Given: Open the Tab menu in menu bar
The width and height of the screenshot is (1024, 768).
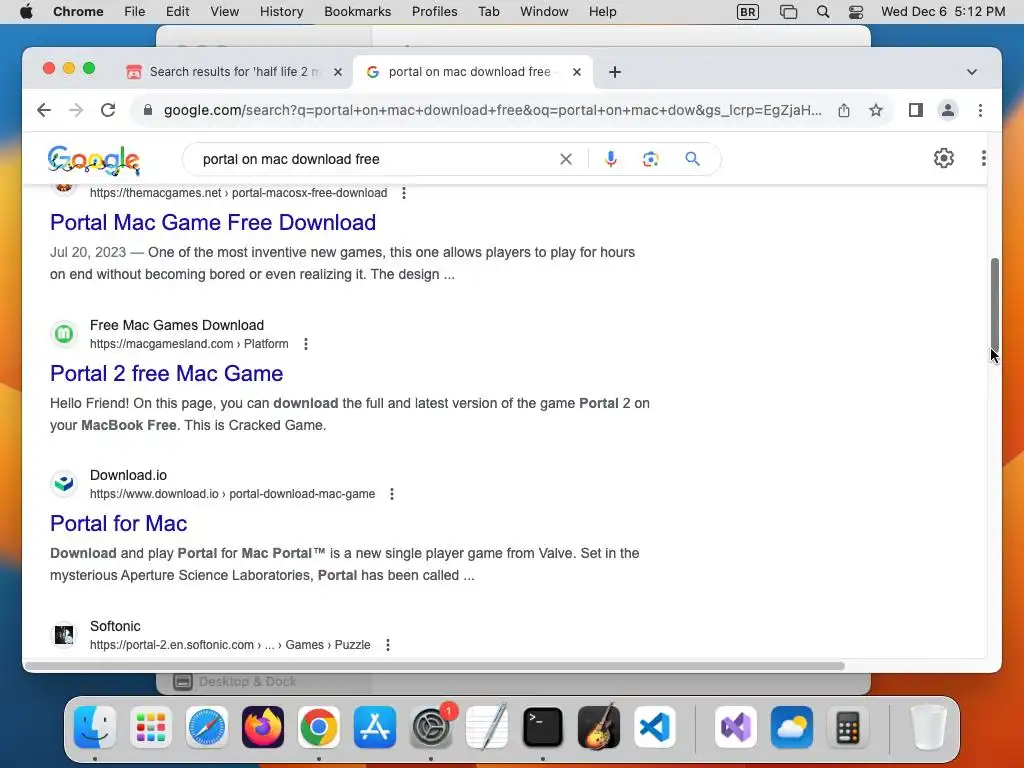Looking at the screenshot, I should (x=488, y=11).
